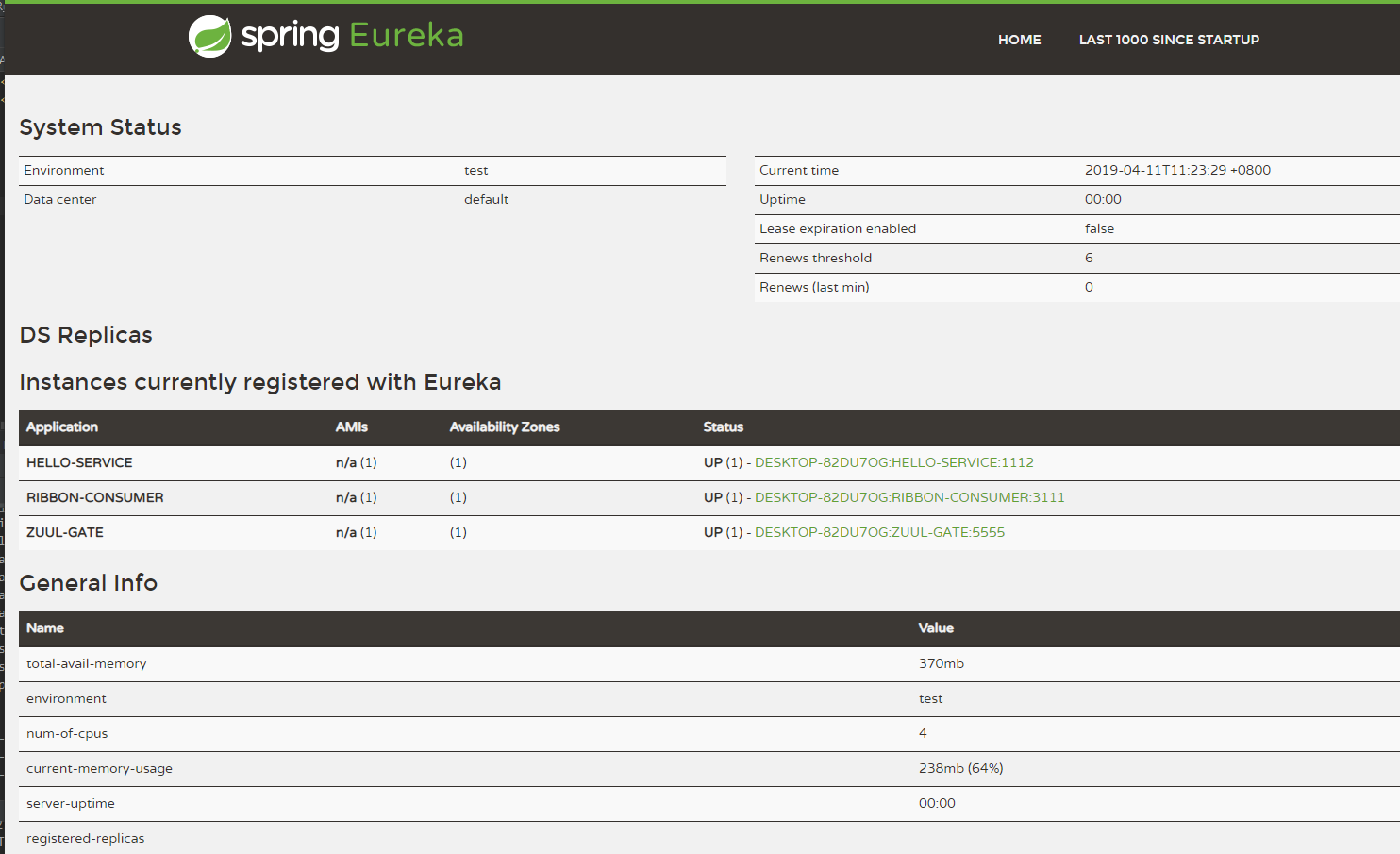Select the Application column header
The image size is (1400, 854).
pos(61,427)
